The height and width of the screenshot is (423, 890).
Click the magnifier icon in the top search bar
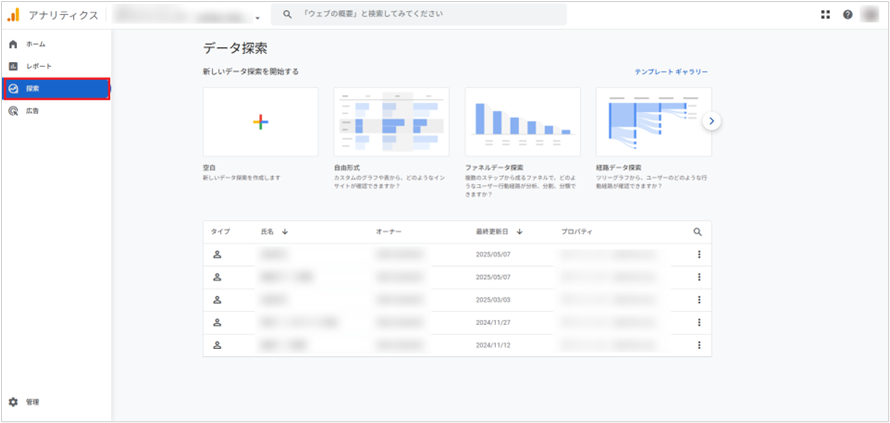(287, 14)
